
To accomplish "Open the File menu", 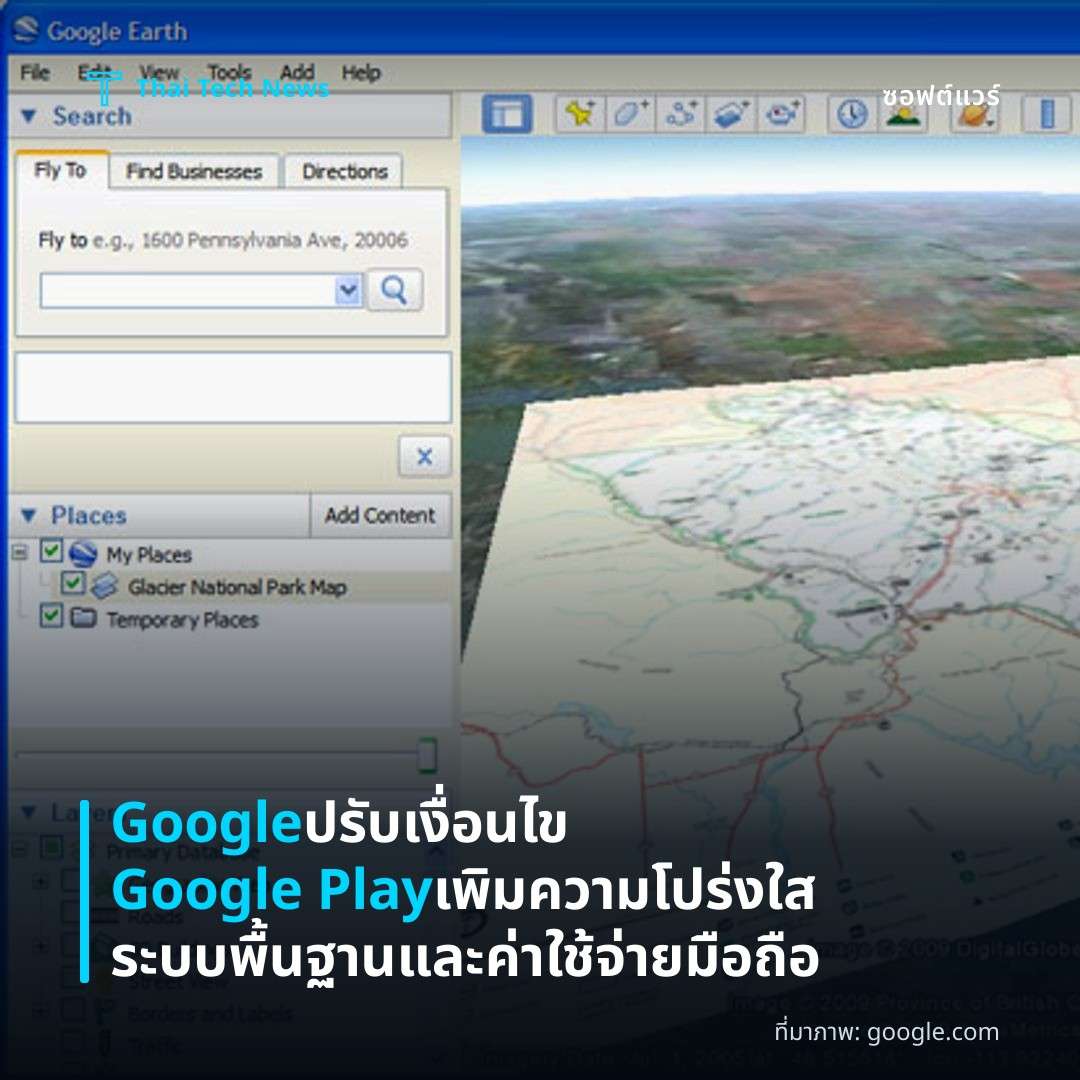I will tap(34, 72).
